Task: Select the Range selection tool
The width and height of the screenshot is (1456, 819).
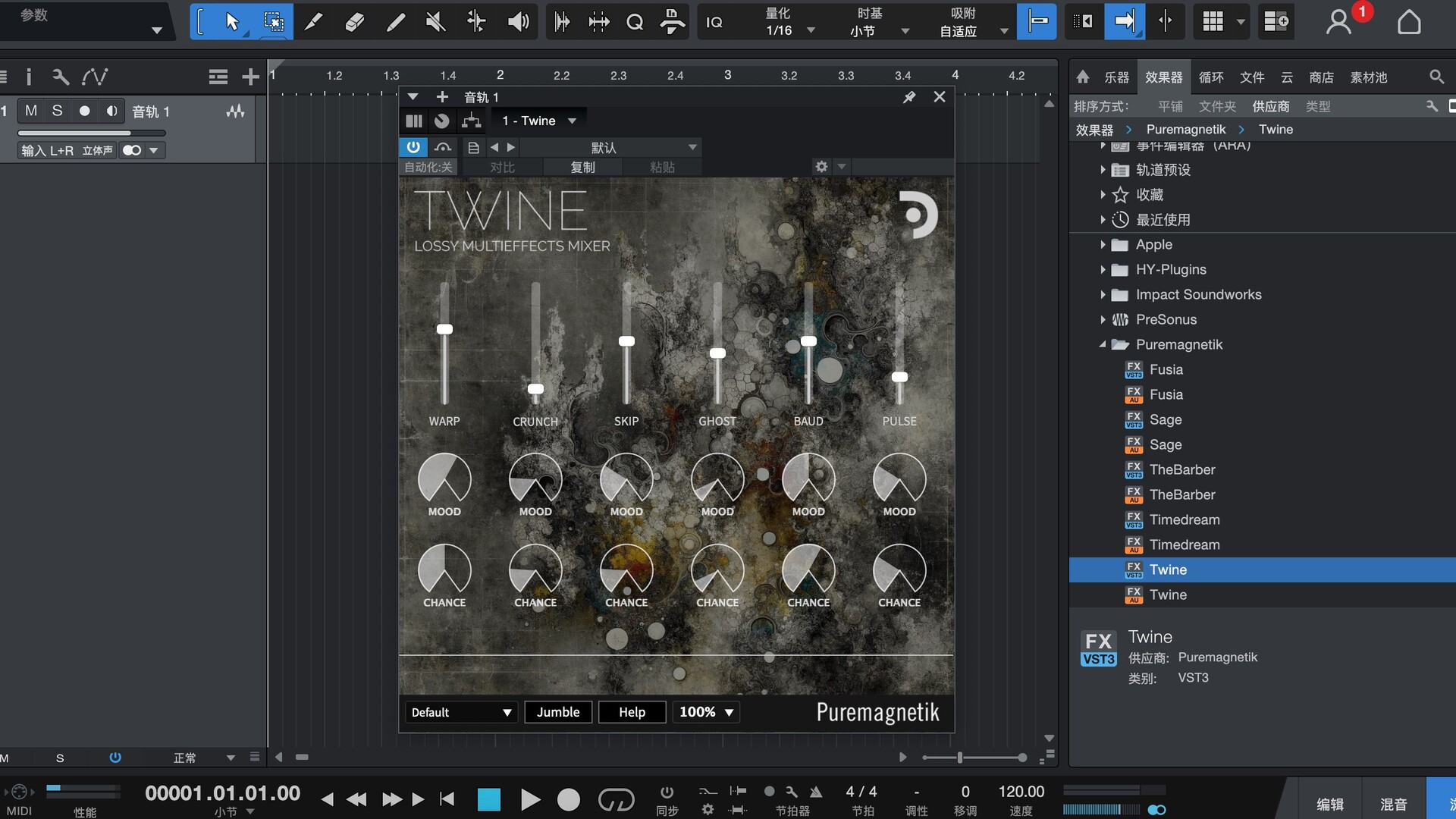Action: [x=273, y=21]
